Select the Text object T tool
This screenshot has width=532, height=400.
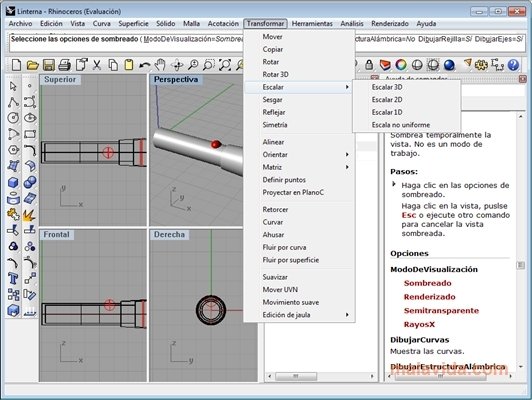point(13,279)
